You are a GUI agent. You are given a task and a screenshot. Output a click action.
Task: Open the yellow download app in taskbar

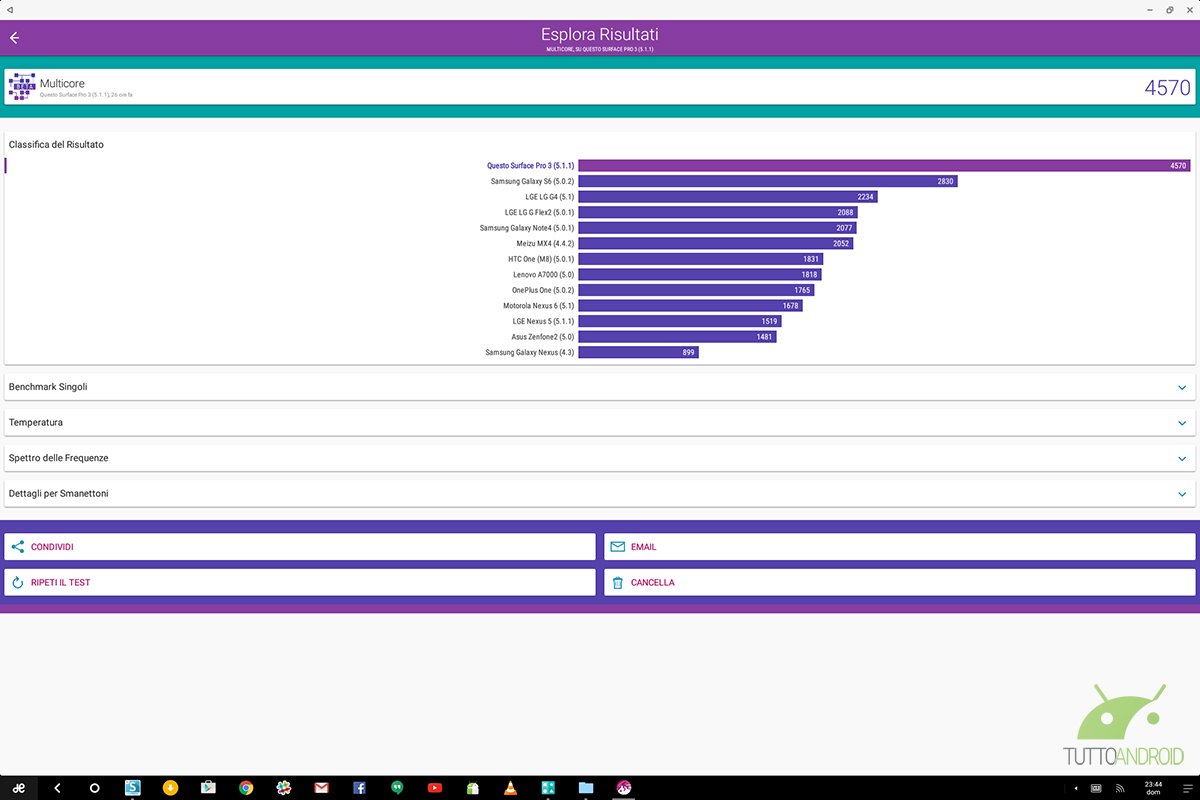click(170, 788)
